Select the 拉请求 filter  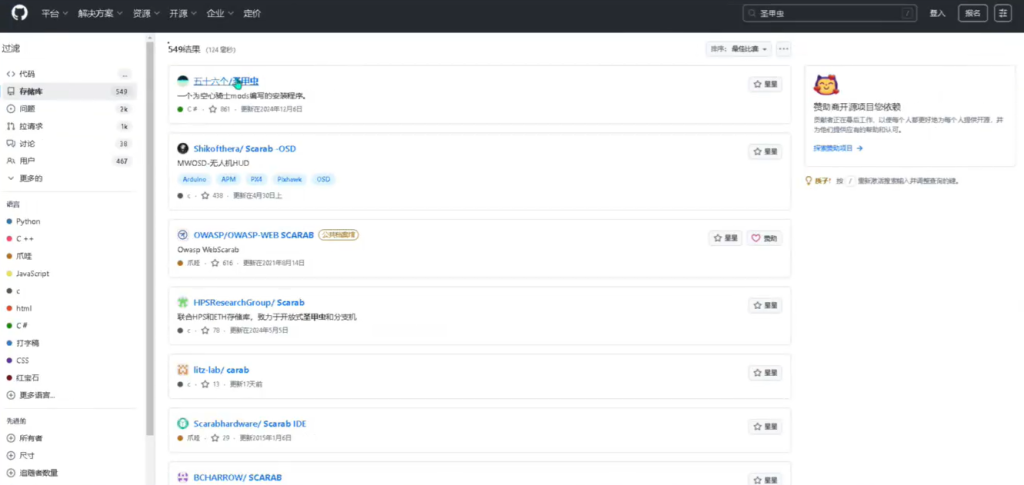[x=69, y=126]
